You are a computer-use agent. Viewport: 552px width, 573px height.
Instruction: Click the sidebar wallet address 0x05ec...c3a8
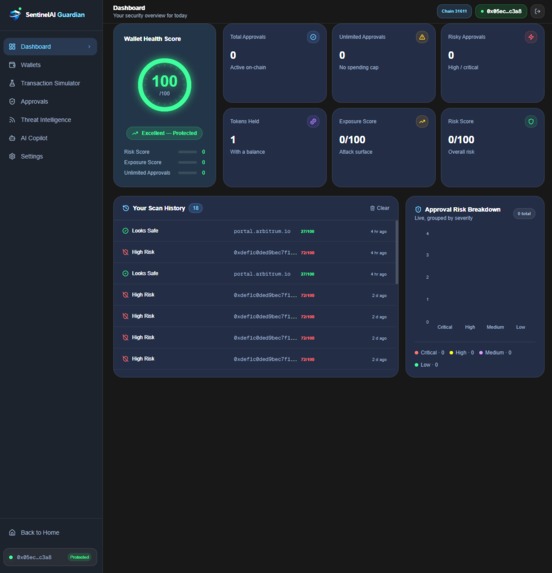coord(34,557)
